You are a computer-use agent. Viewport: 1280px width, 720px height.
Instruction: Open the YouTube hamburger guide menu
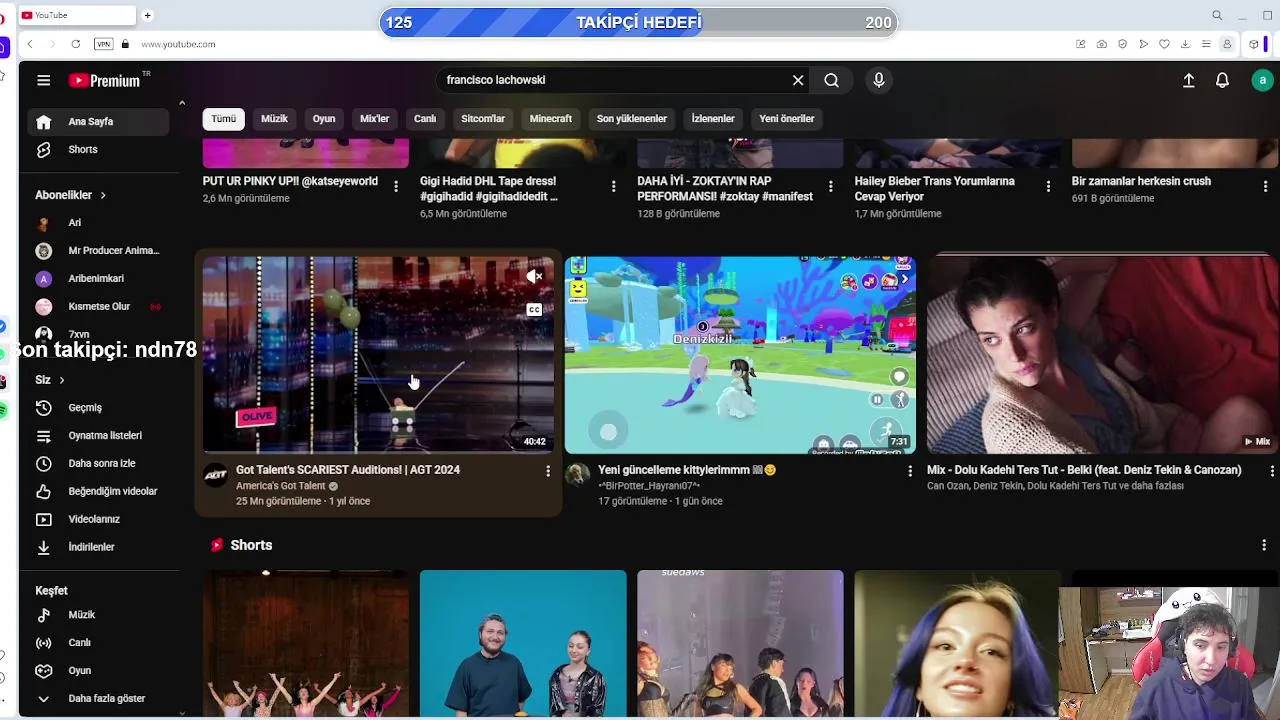click(x=43, y=80)
